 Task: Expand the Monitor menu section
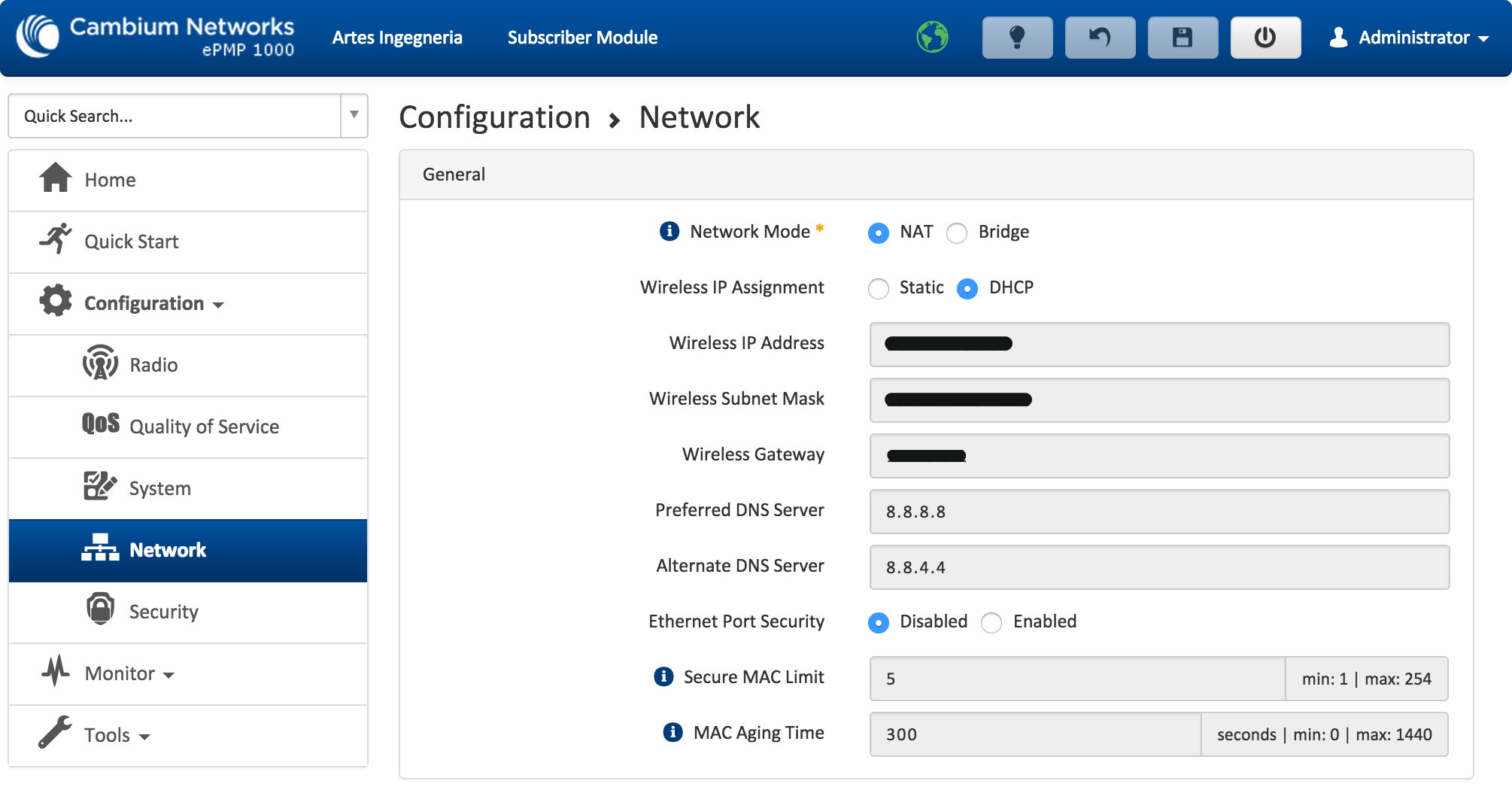pos(169,676)
